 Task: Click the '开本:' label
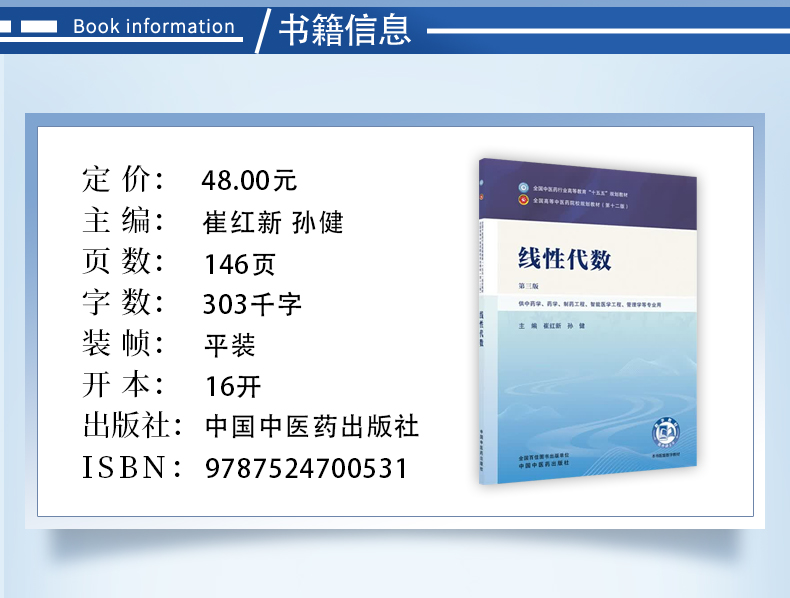pos(123,385)
